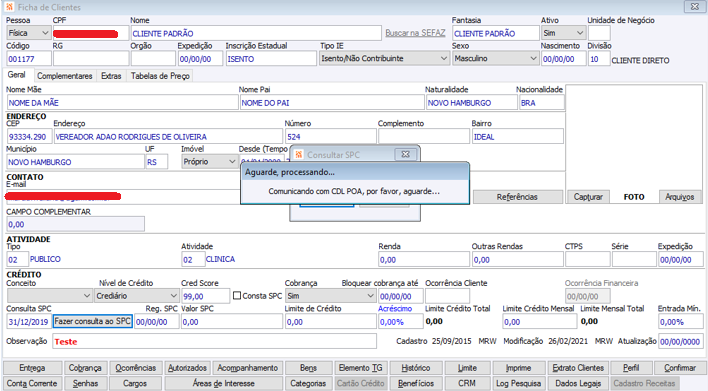Image resolution: width=708 pixels, height=391 pixels.
Task: Click the Observação text field
Action: click(214, 341)
